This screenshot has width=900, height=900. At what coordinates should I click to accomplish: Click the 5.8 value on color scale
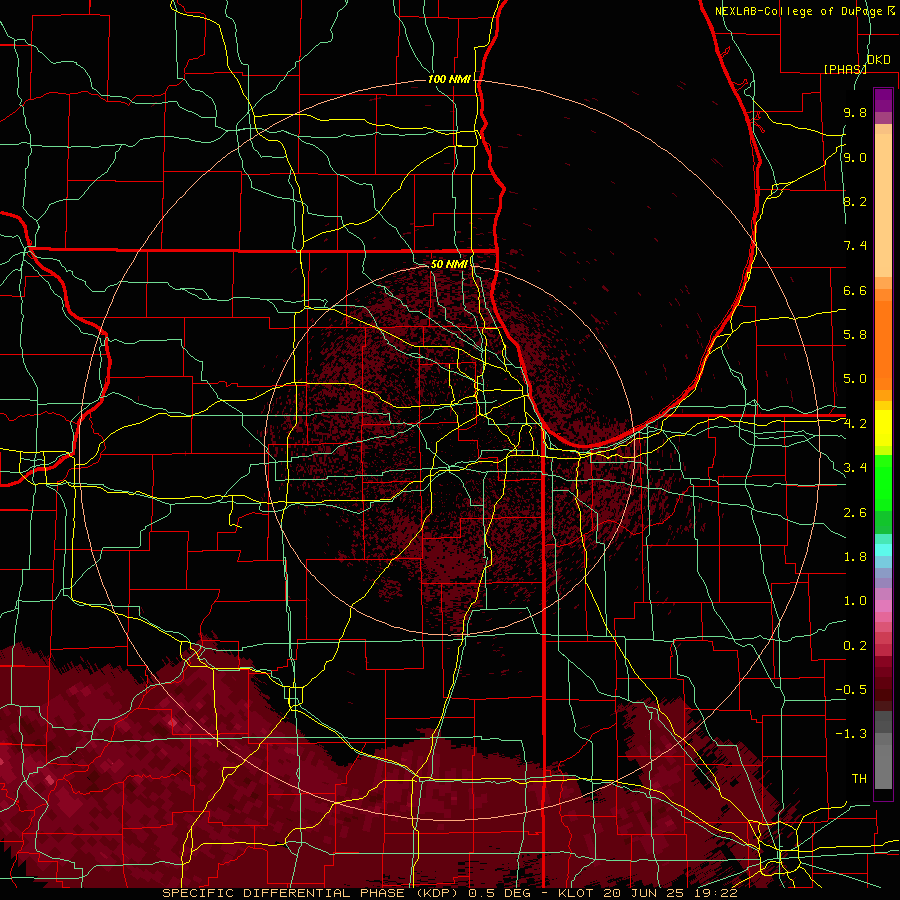855,335
